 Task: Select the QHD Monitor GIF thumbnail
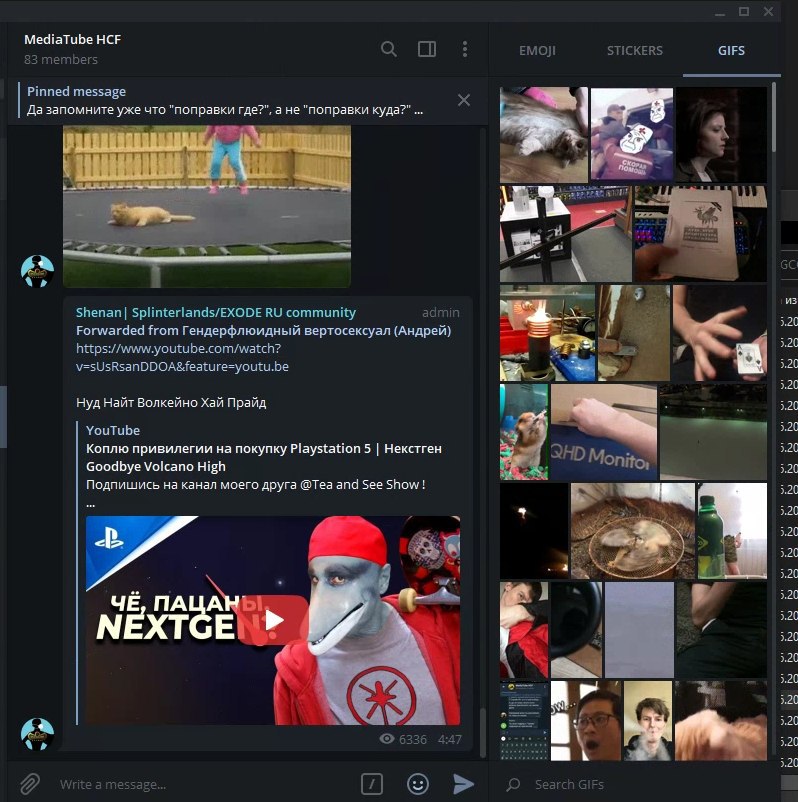tap(604, 432)
